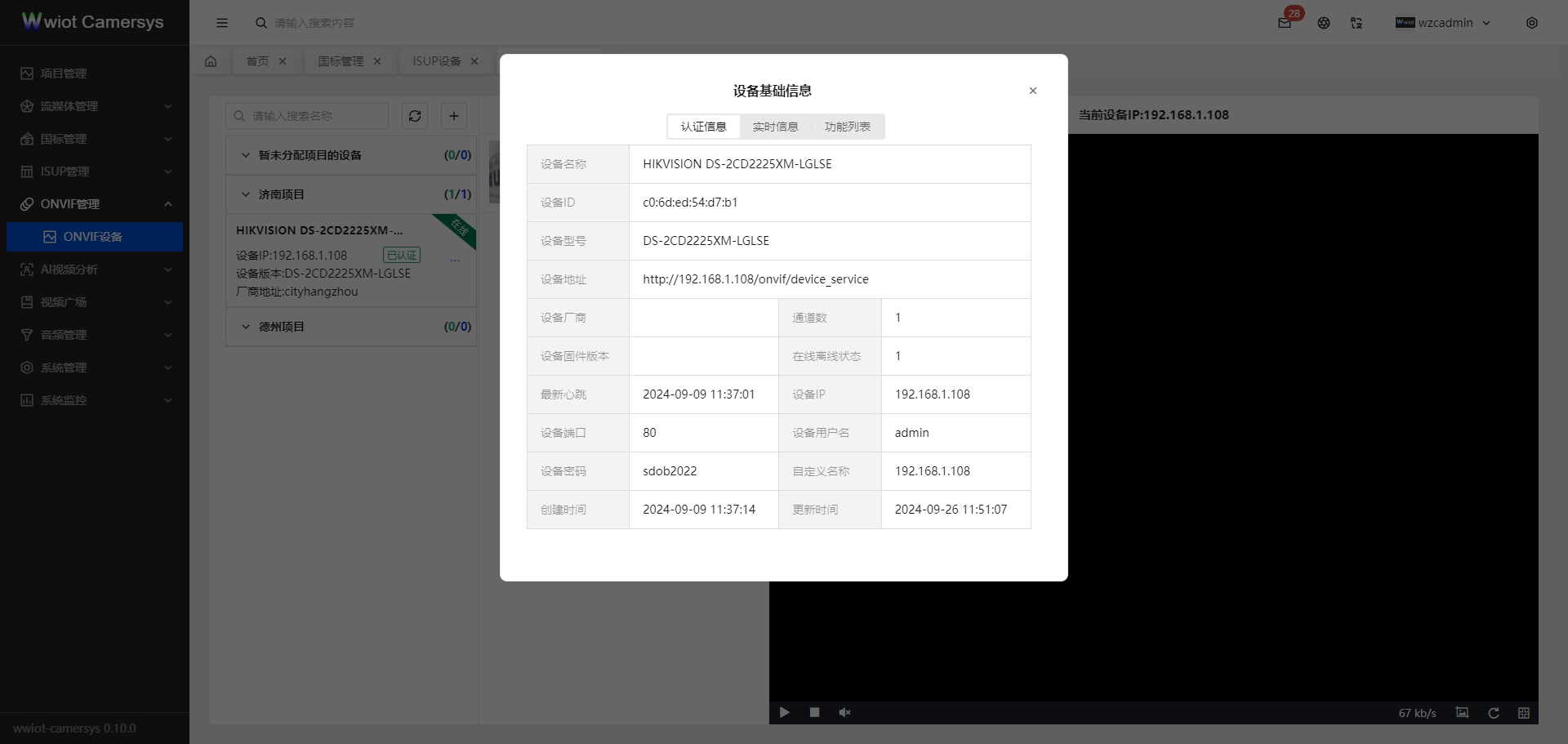Select ONVIF设备 in the sidebar
Screen dimensions: 1568x744
point(95,237)
